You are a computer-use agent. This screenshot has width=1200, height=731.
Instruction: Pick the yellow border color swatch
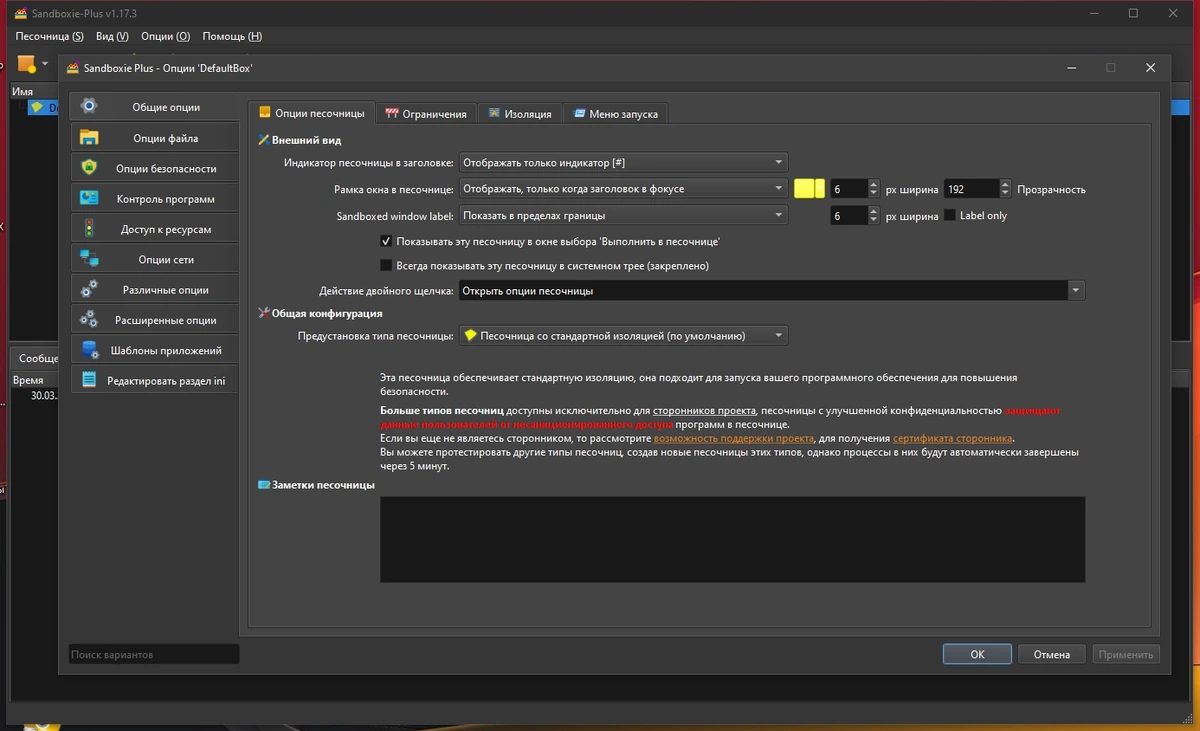pos(809,188)
